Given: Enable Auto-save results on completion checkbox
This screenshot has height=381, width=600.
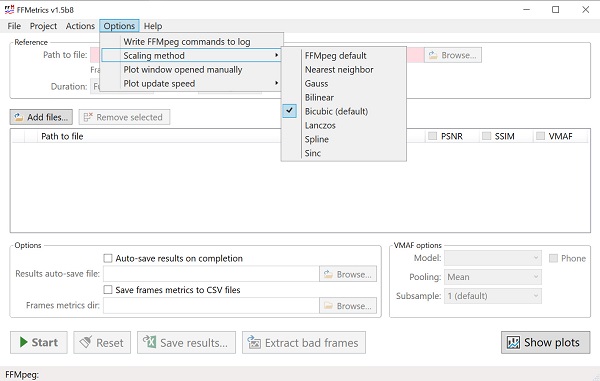Looking at the screenshot, I should (108, 258).
